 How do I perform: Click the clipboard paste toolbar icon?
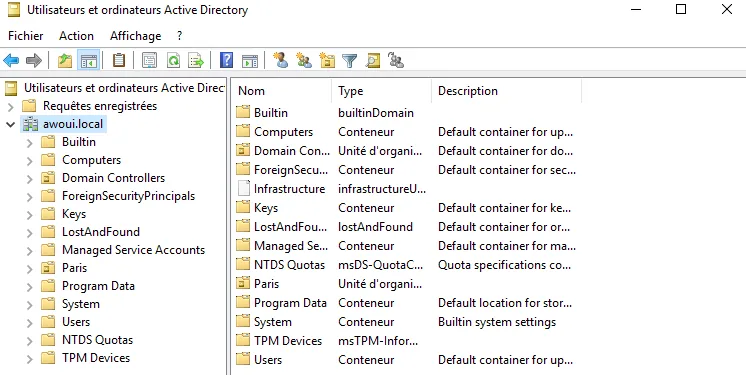[x=118, y=60]
